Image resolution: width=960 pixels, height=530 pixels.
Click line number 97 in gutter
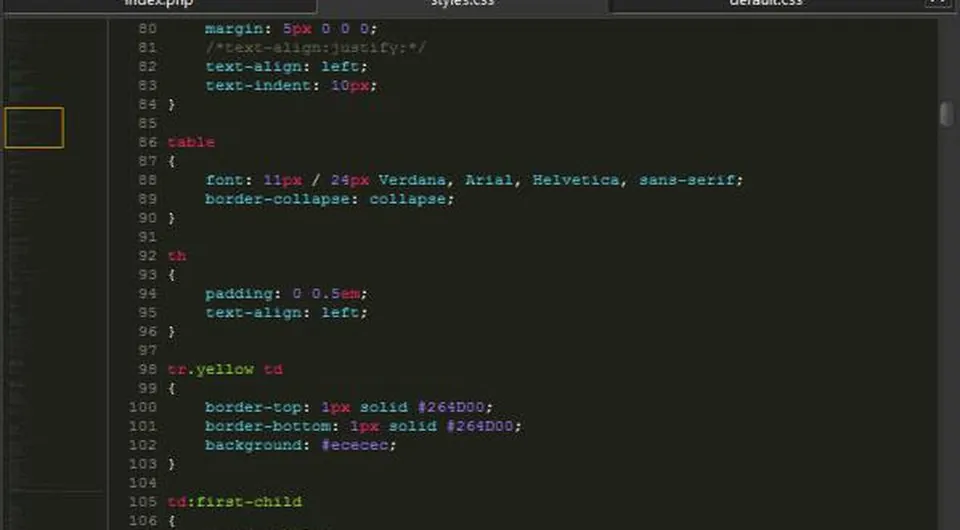click(x=148, y=351)
